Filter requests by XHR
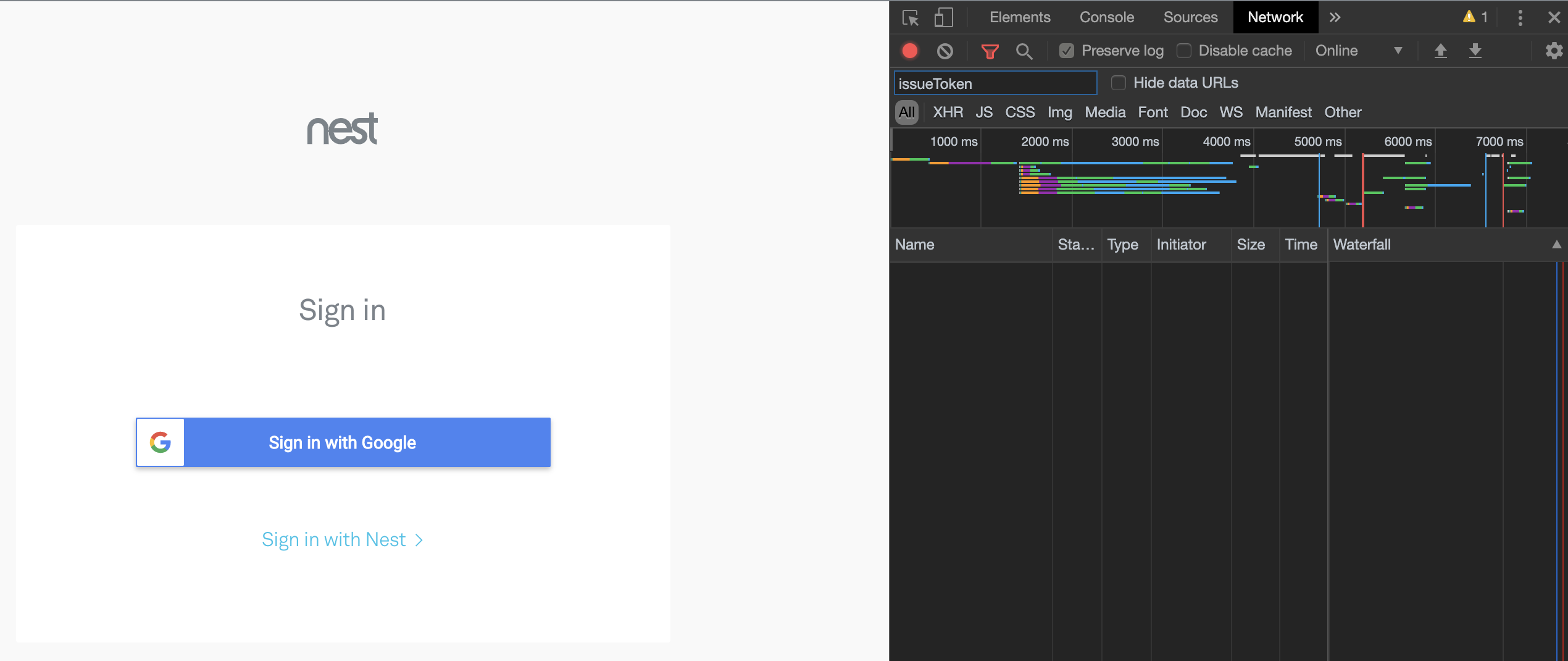The width and height of the screenshot is (1568, 661). pyautogui.click(x=948, y=112)
